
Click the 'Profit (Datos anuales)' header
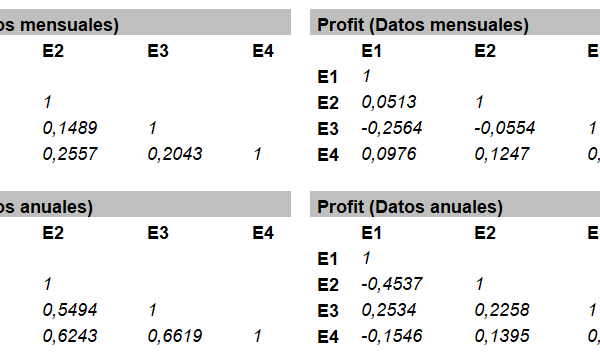(410, 207)
